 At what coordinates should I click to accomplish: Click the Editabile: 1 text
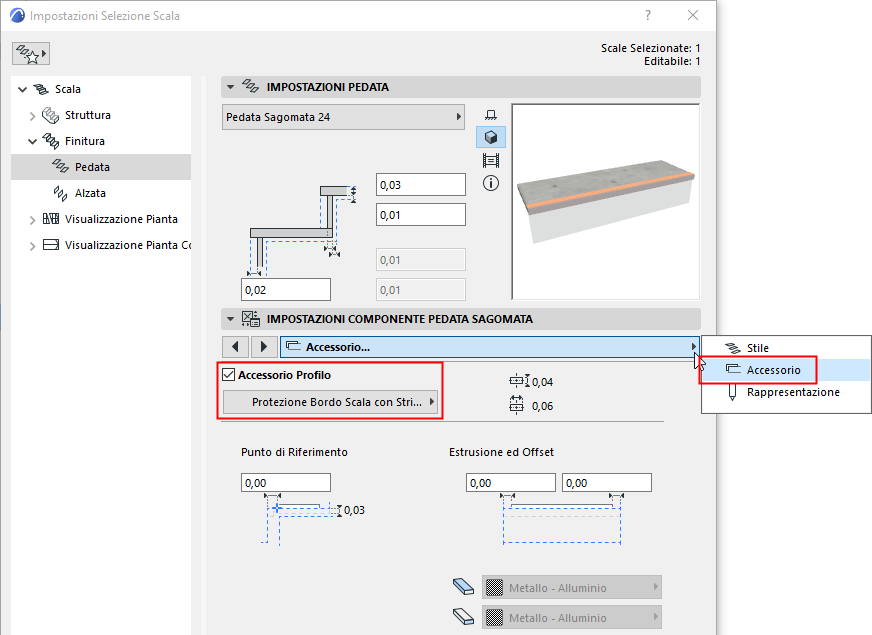pyautogui.click(x=672, y=61)
